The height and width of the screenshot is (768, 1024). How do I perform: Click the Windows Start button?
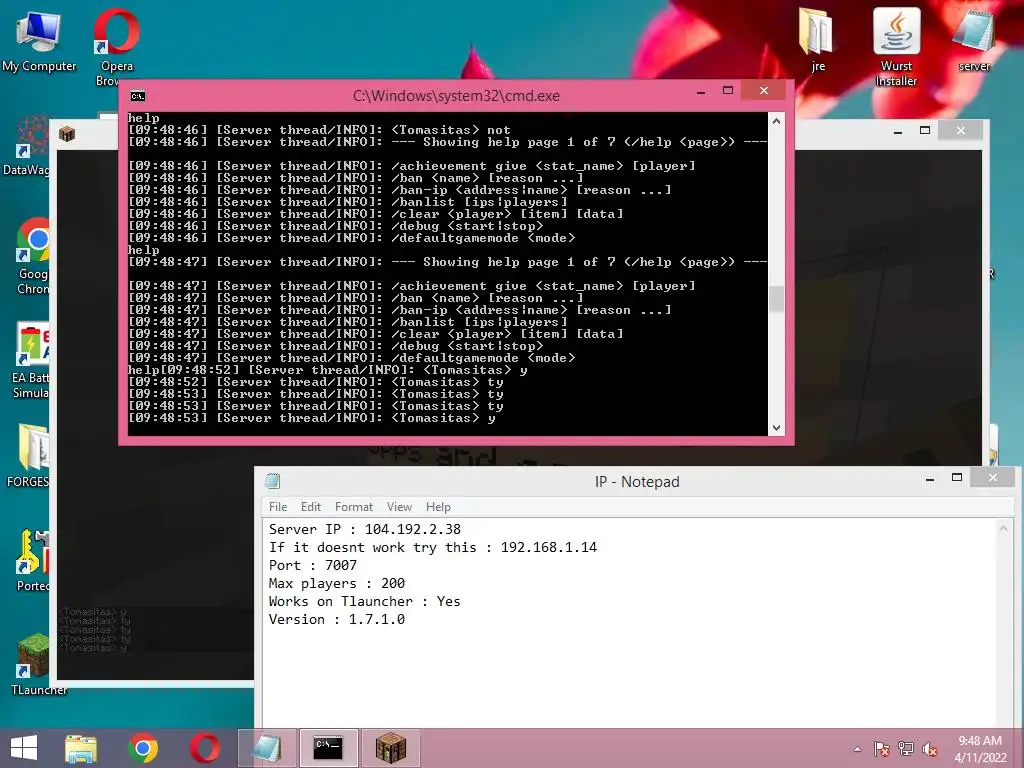(x=24, y=748)
